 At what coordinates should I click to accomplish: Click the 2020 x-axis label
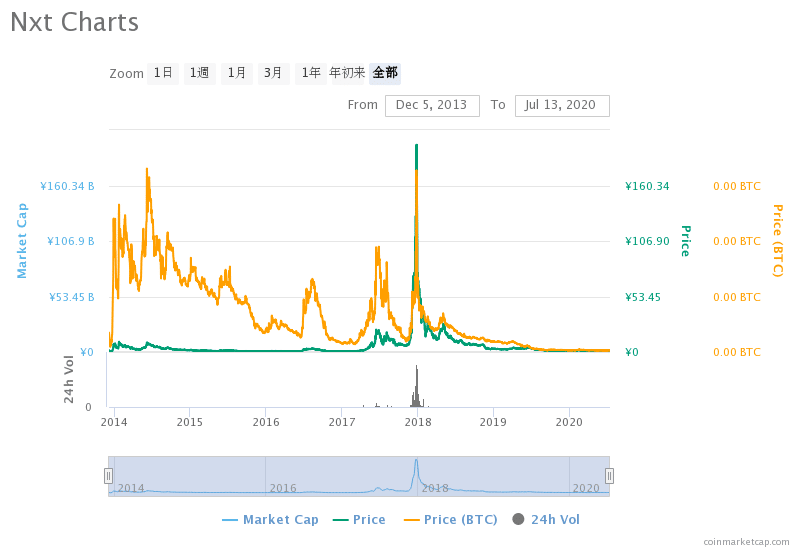(569, 422)
